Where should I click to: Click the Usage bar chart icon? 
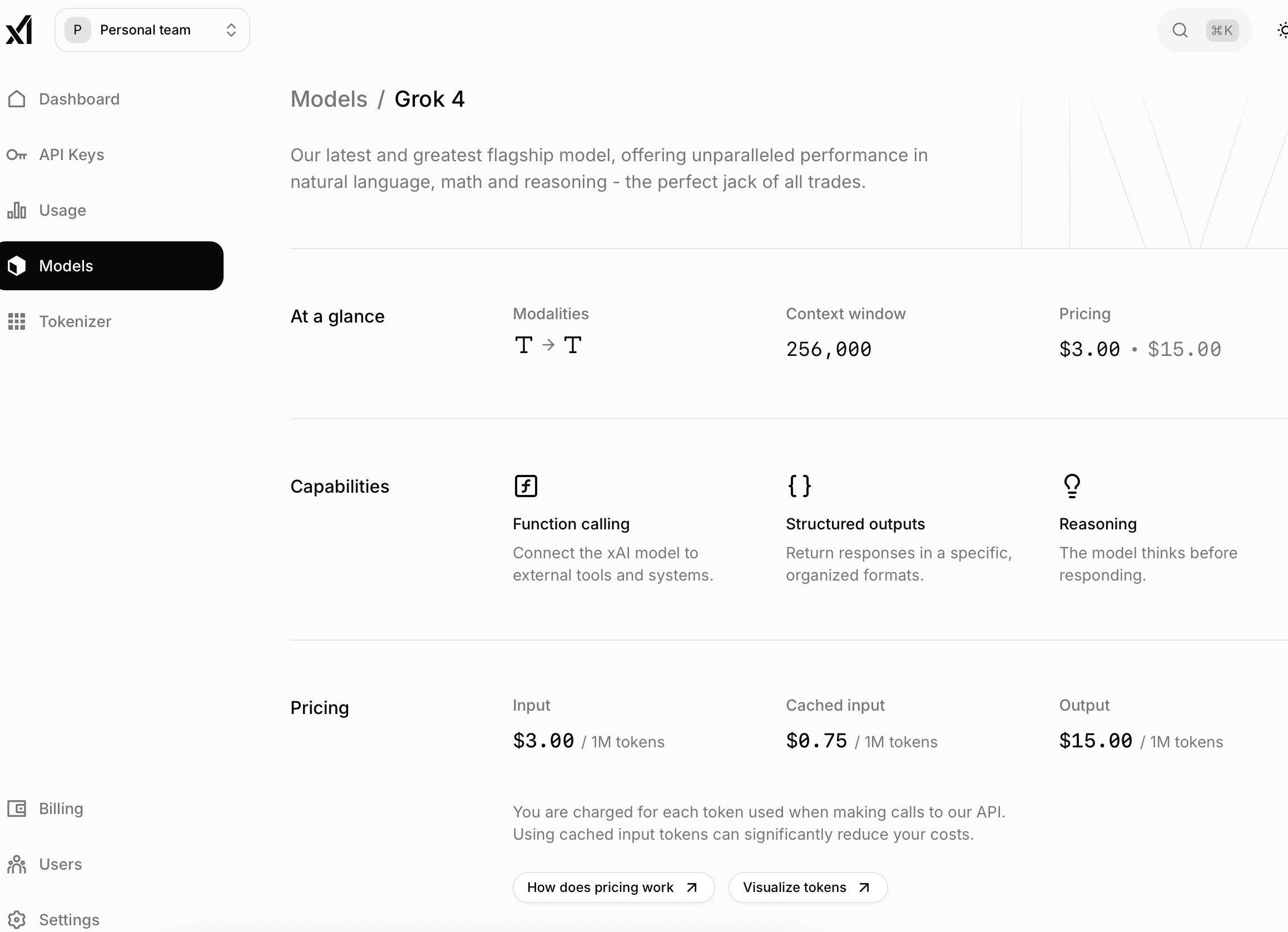(17, 211)
